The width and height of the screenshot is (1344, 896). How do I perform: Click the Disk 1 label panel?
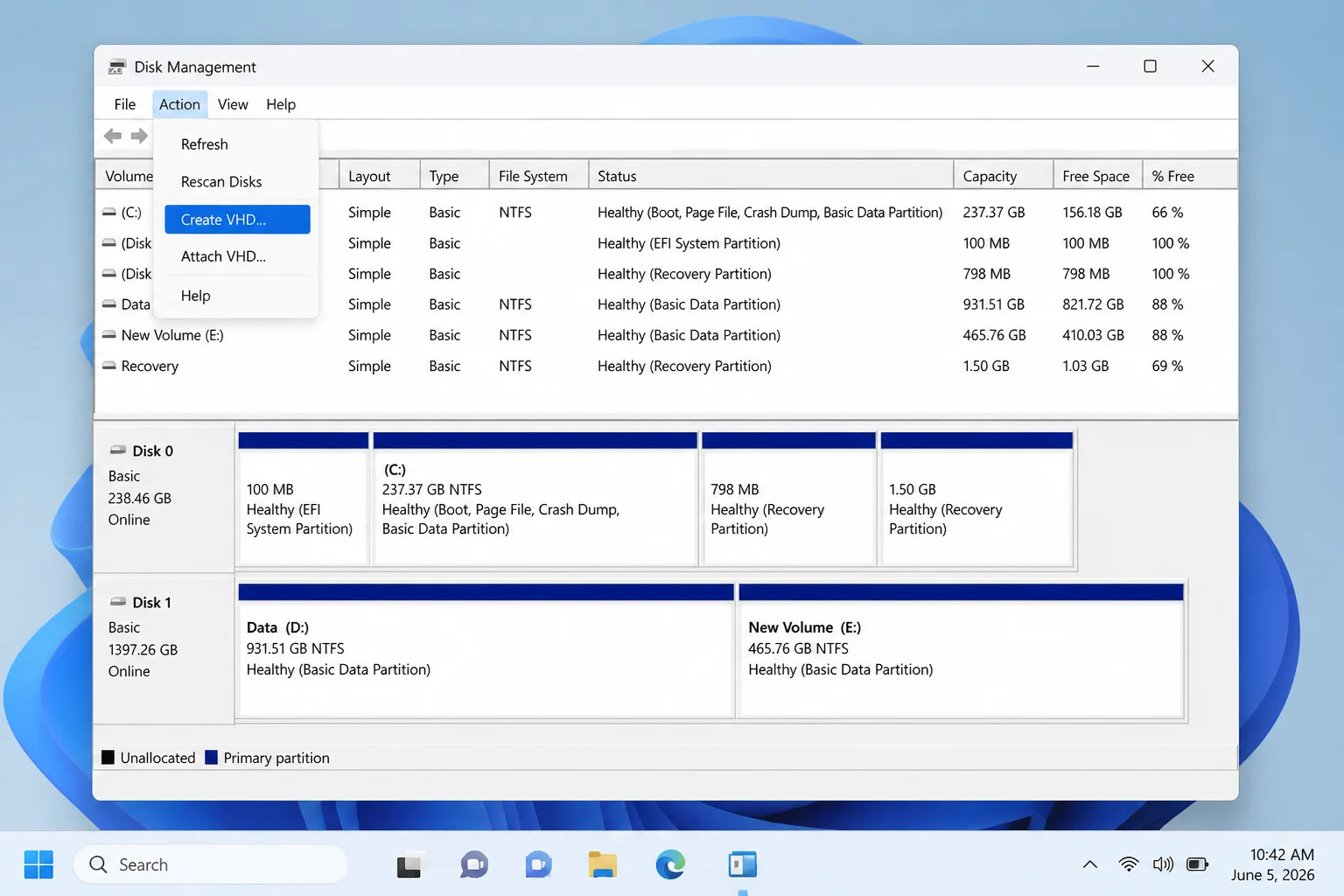tap(164, 649)
